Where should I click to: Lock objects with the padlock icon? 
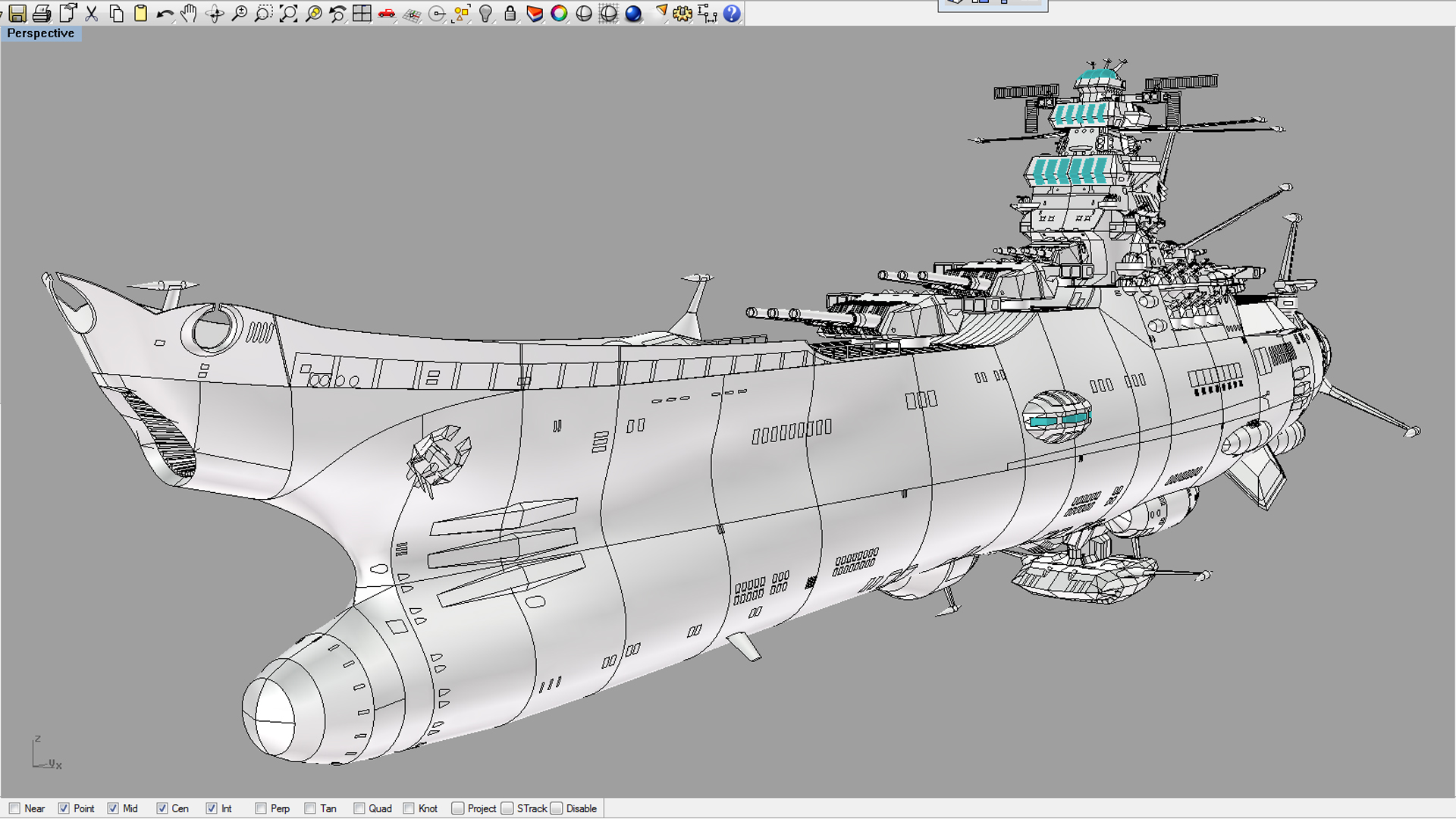coord(510,13)
